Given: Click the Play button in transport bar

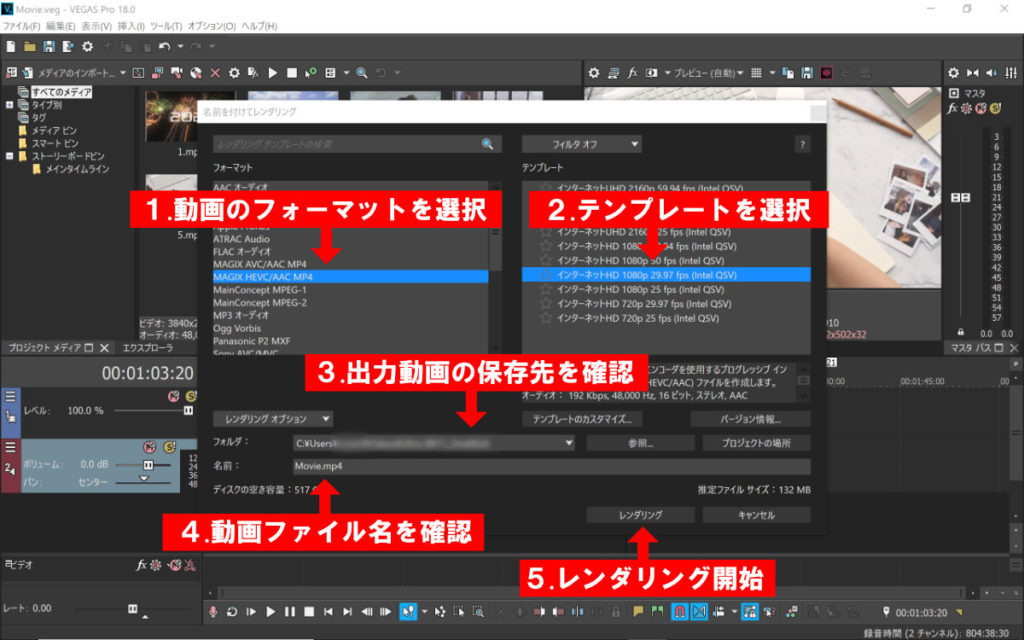Looking at the screenshot, I should 271,611.
